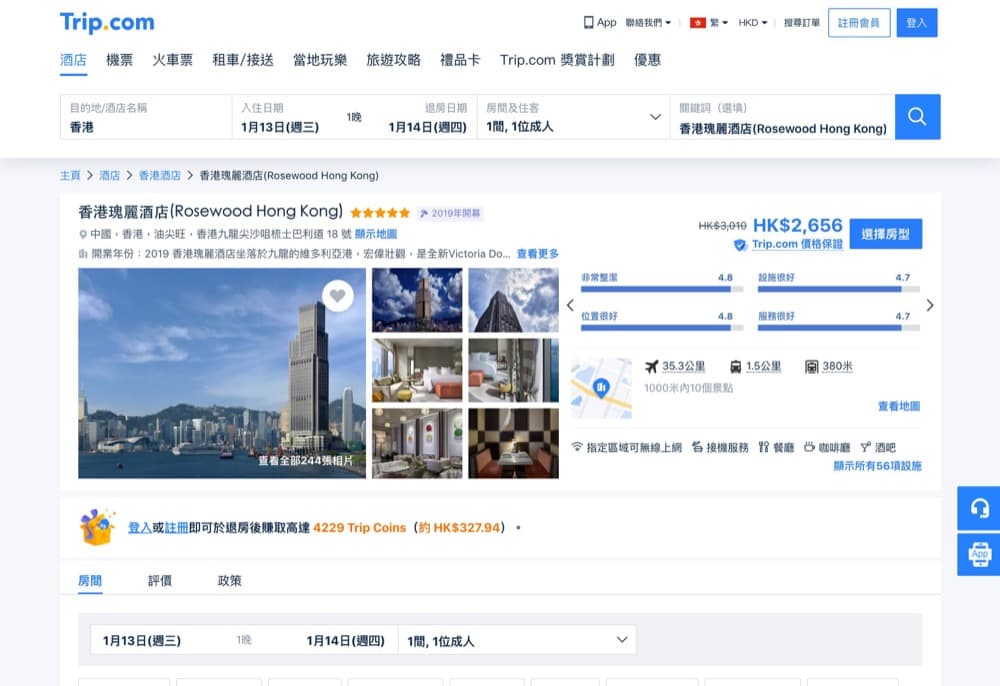Open the small map thumbnail
Image resolution: width=1000 pixels, height=686 pixels.
click(x=601, y=388)
